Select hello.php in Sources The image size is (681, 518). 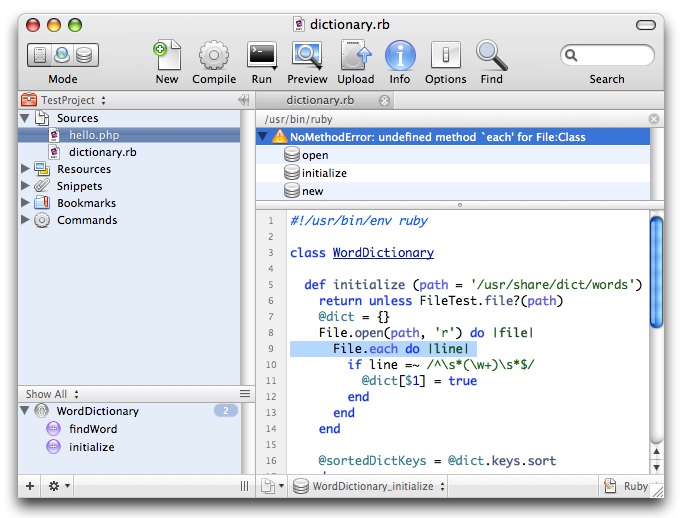pos(129,135)
